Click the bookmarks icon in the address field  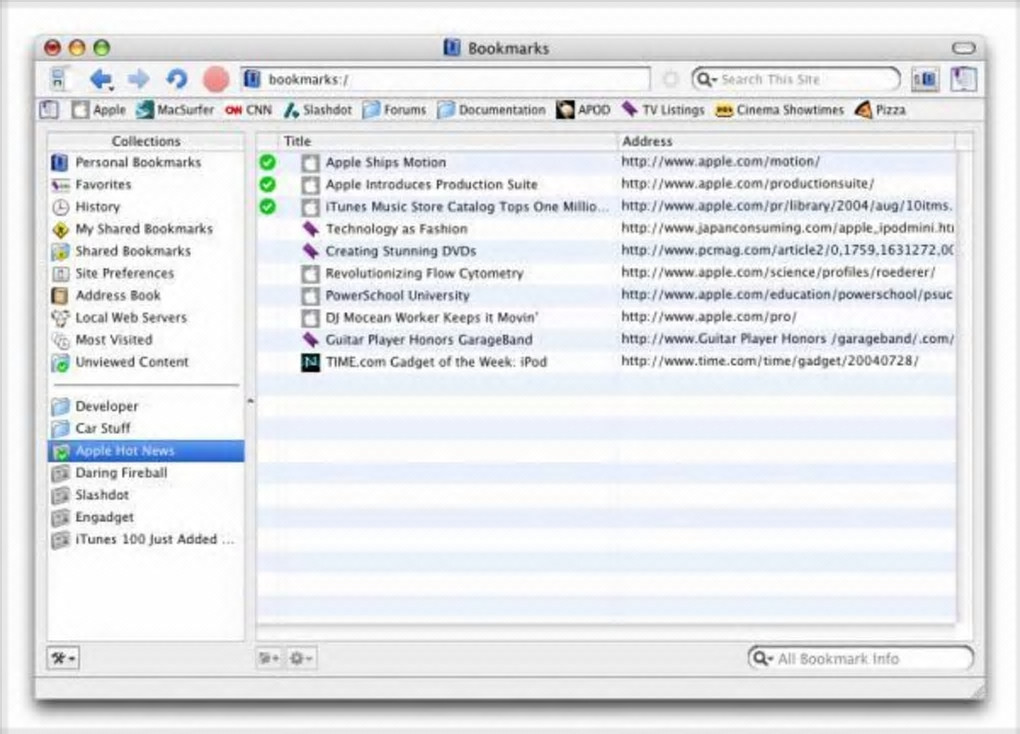click(x=252, y=79)
